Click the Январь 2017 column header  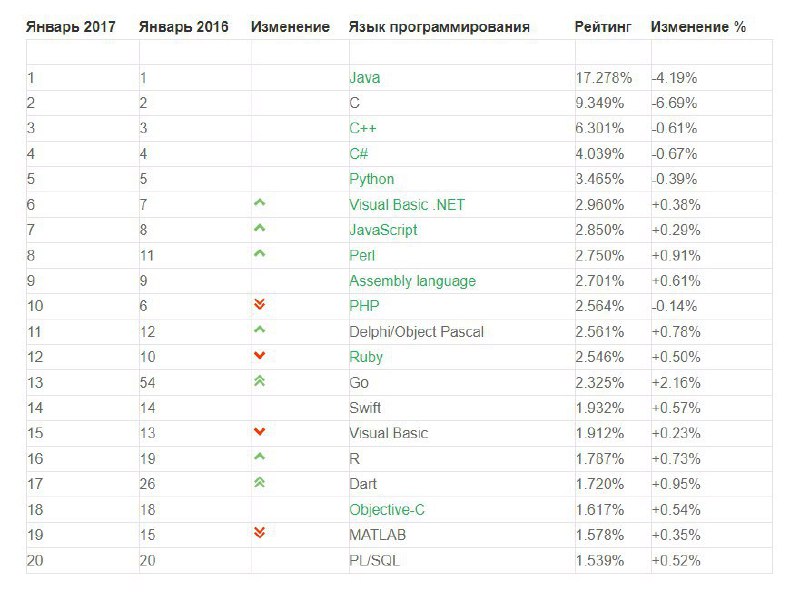click(71, 27)
